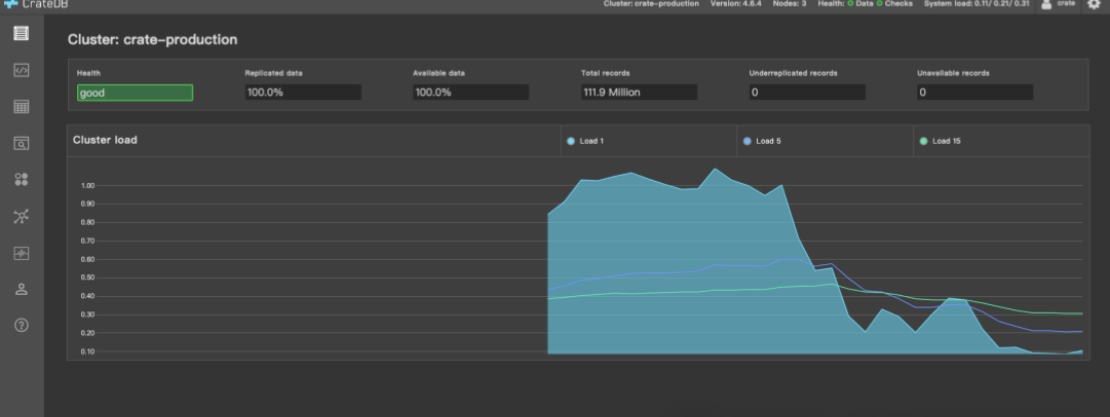
Task: Click the 'Total records' label
Action: click(605, 73)
